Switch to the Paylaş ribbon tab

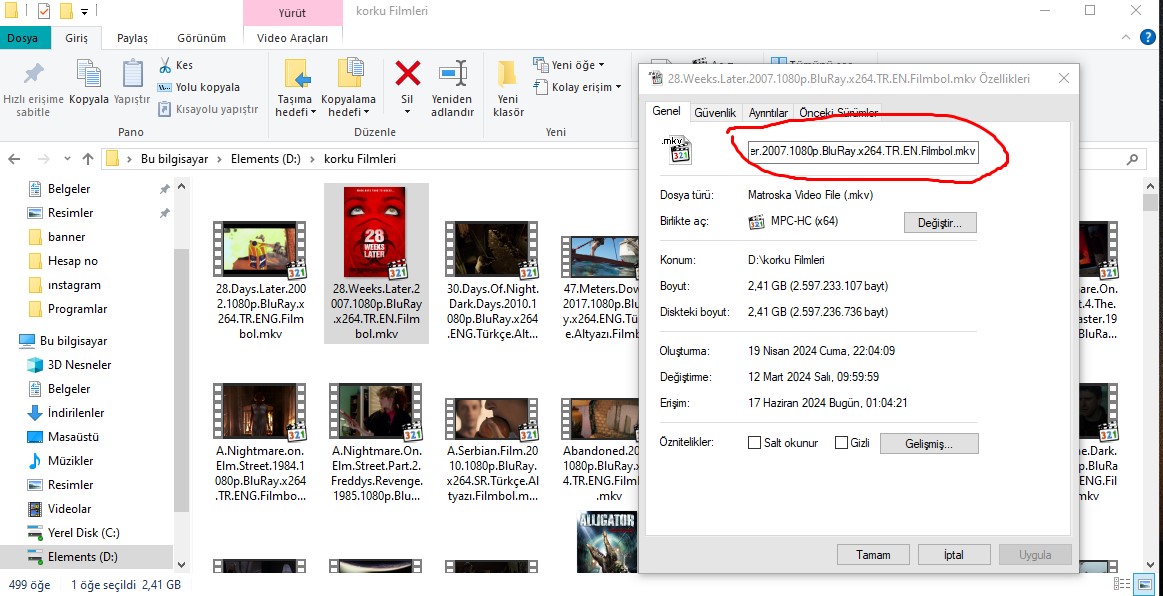[133, 38]
